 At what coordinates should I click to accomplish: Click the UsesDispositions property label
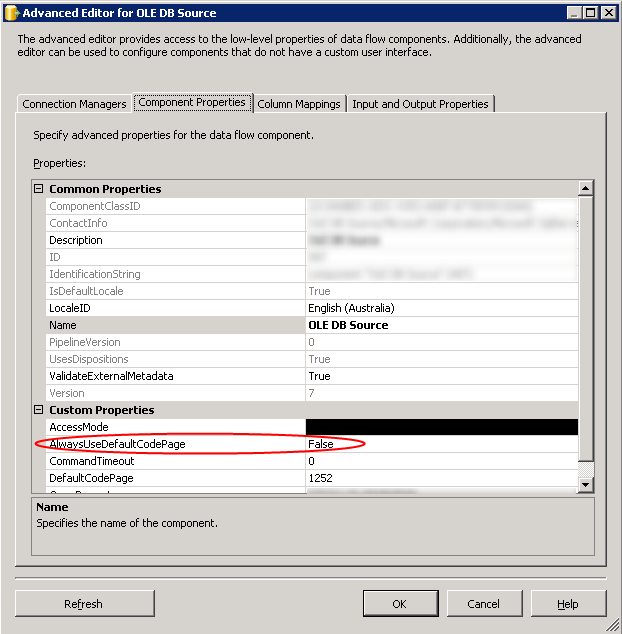pyautogui.click(x=89, y=359)
